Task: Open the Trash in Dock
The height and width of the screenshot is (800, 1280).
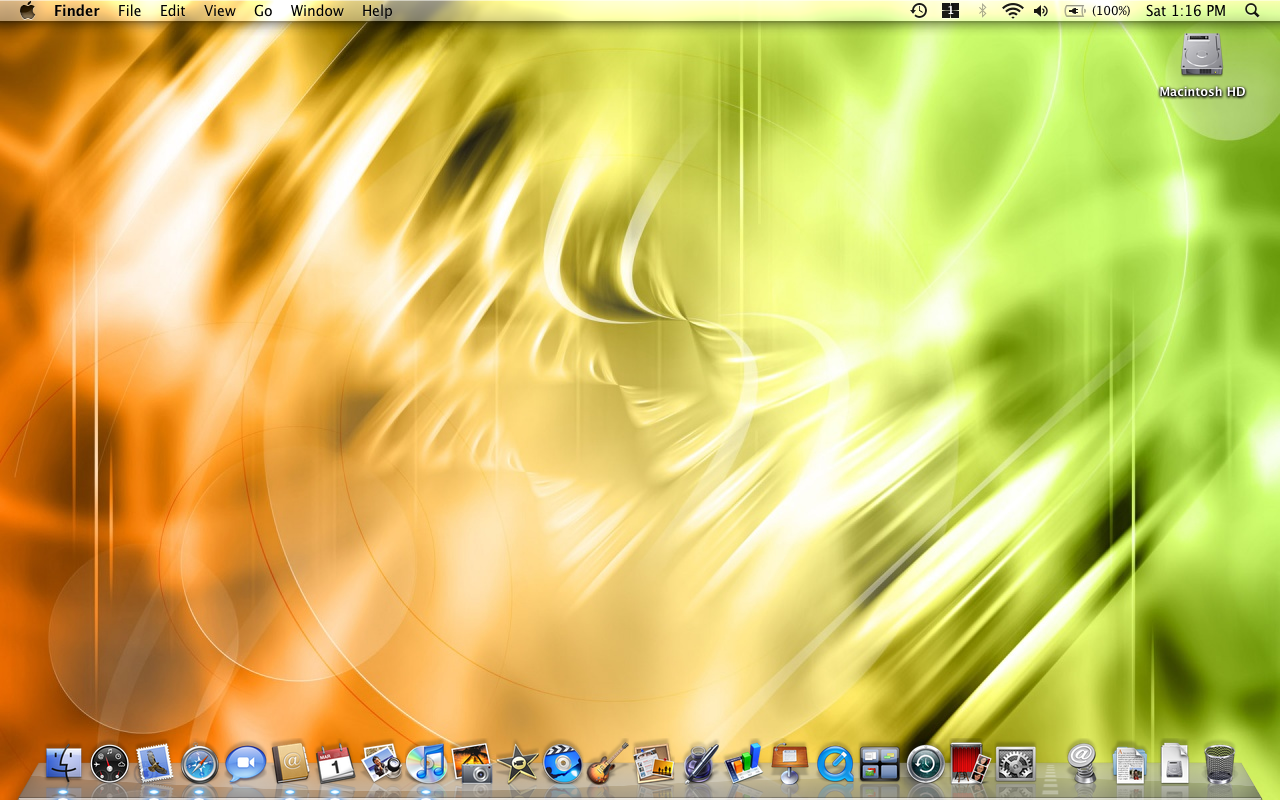Action: pos(1220,765)
